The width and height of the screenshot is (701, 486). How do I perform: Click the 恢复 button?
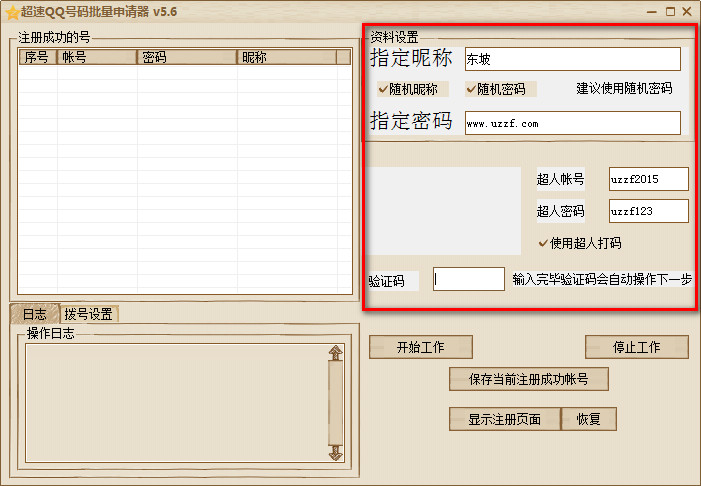point(588,419)
